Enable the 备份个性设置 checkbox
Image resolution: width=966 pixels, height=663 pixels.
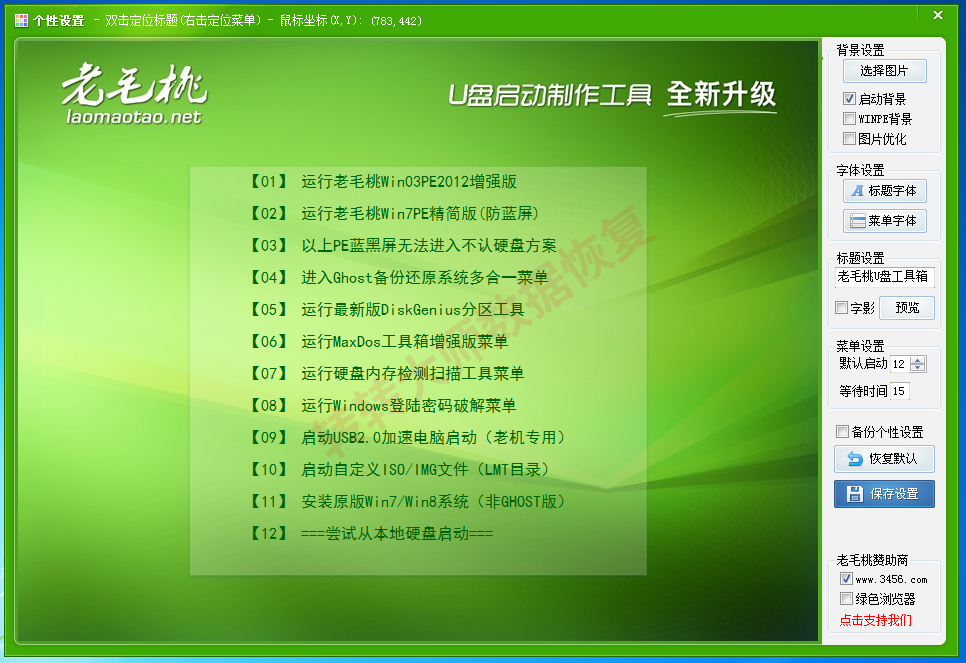tap(842, 431)
